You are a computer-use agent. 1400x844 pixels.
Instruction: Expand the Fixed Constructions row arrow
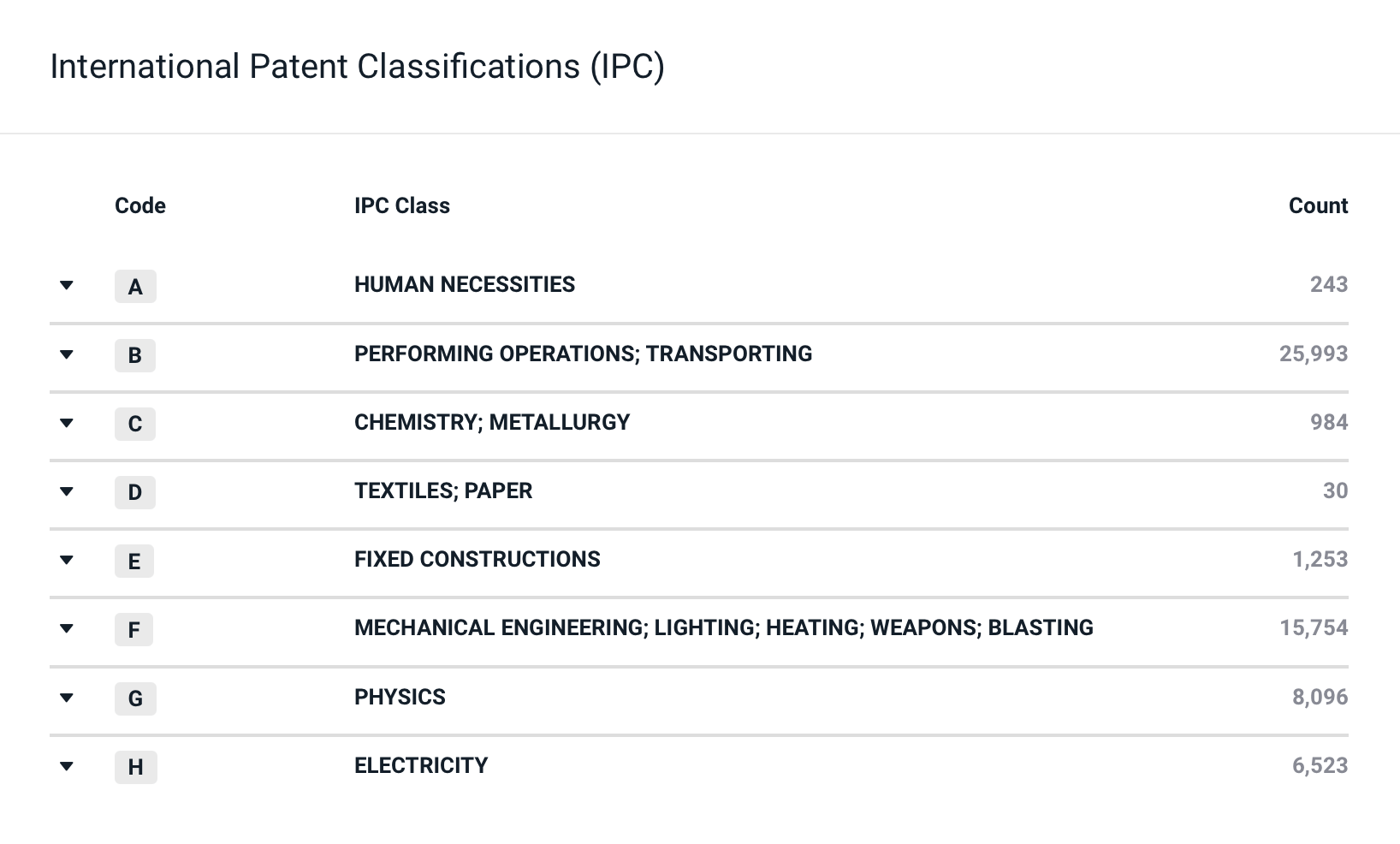click(x=67, y=560)
